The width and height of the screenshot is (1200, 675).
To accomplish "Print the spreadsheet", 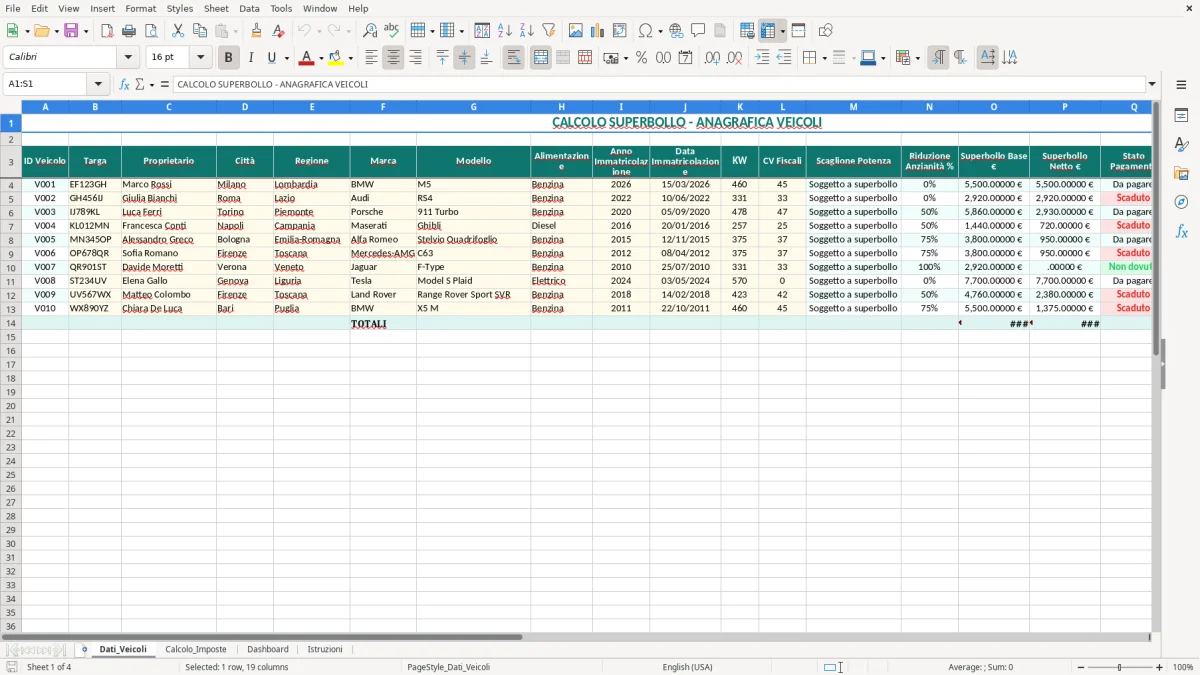I will (129, 31).
